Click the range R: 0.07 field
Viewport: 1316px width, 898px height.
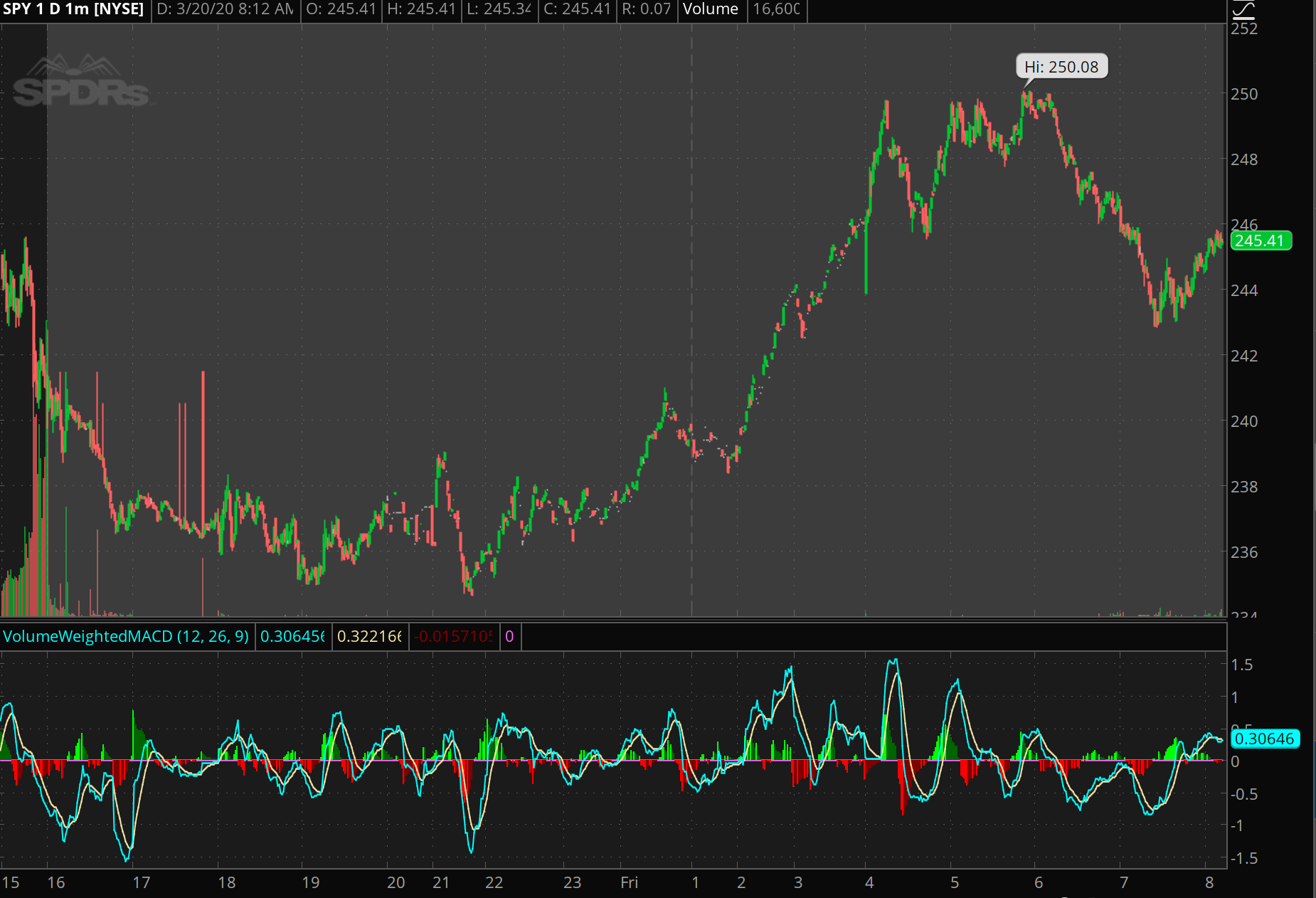[x=646, y=9]
